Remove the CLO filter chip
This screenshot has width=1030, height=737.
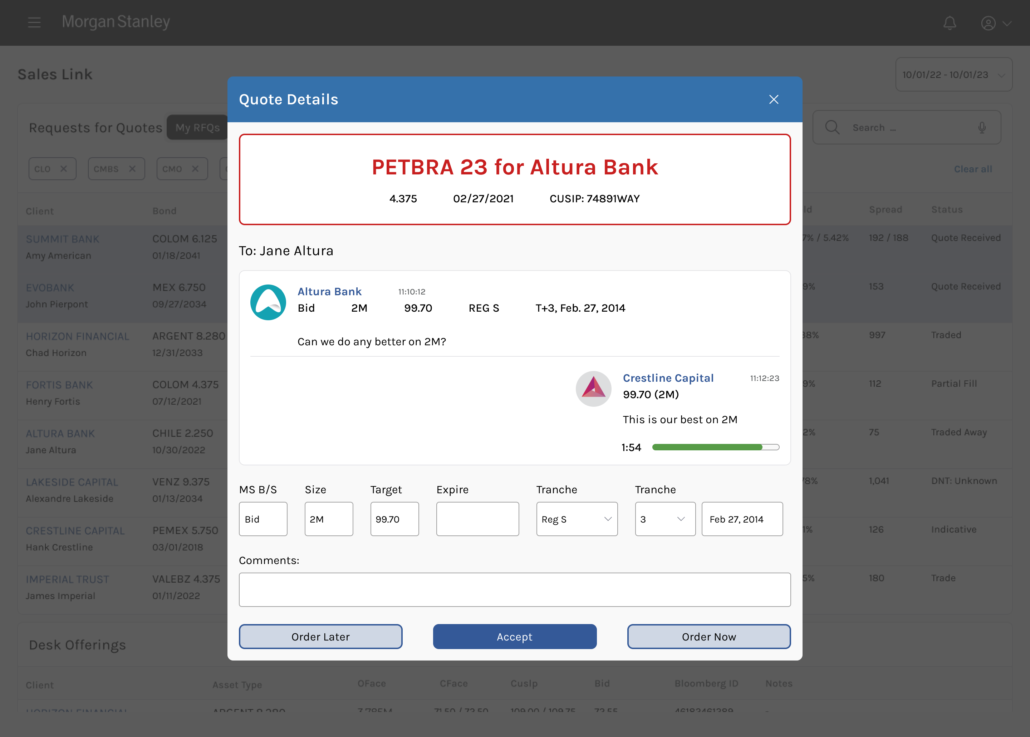pos(64,169)
